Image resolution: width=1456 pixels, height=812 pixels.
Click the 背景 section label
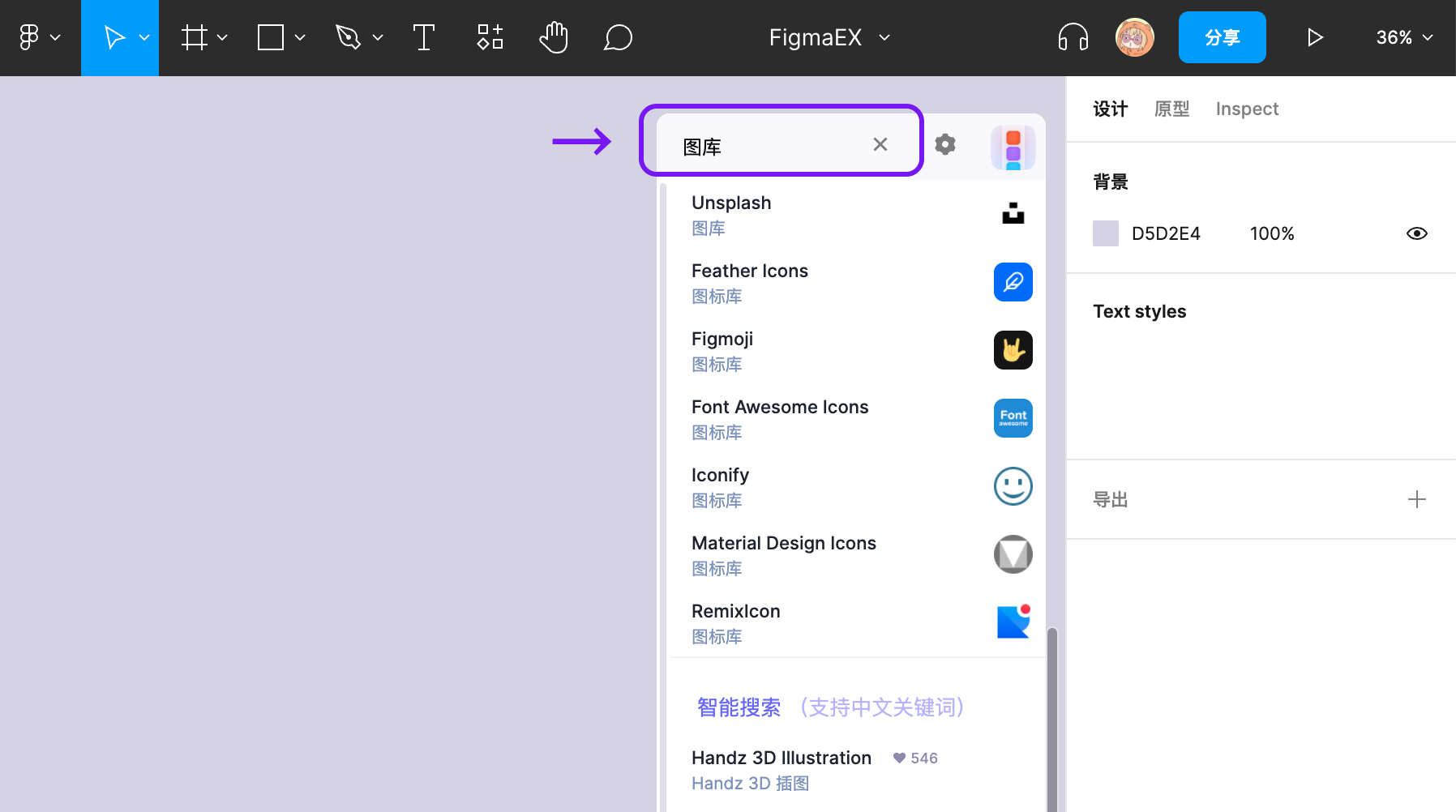pos(1111,182)
